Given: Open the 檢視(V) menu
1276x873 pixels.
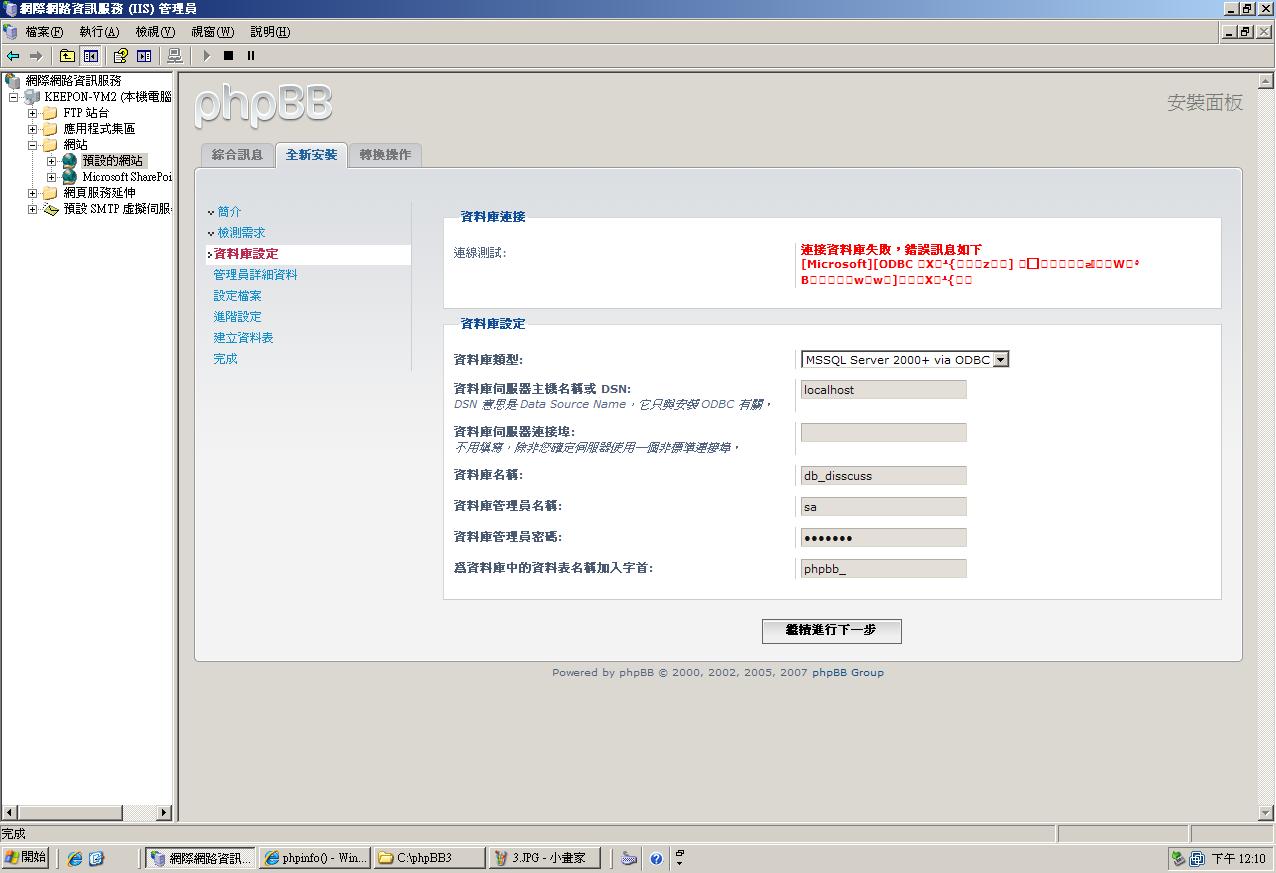Looking at the screenshot, I should (x=155, y=32).
